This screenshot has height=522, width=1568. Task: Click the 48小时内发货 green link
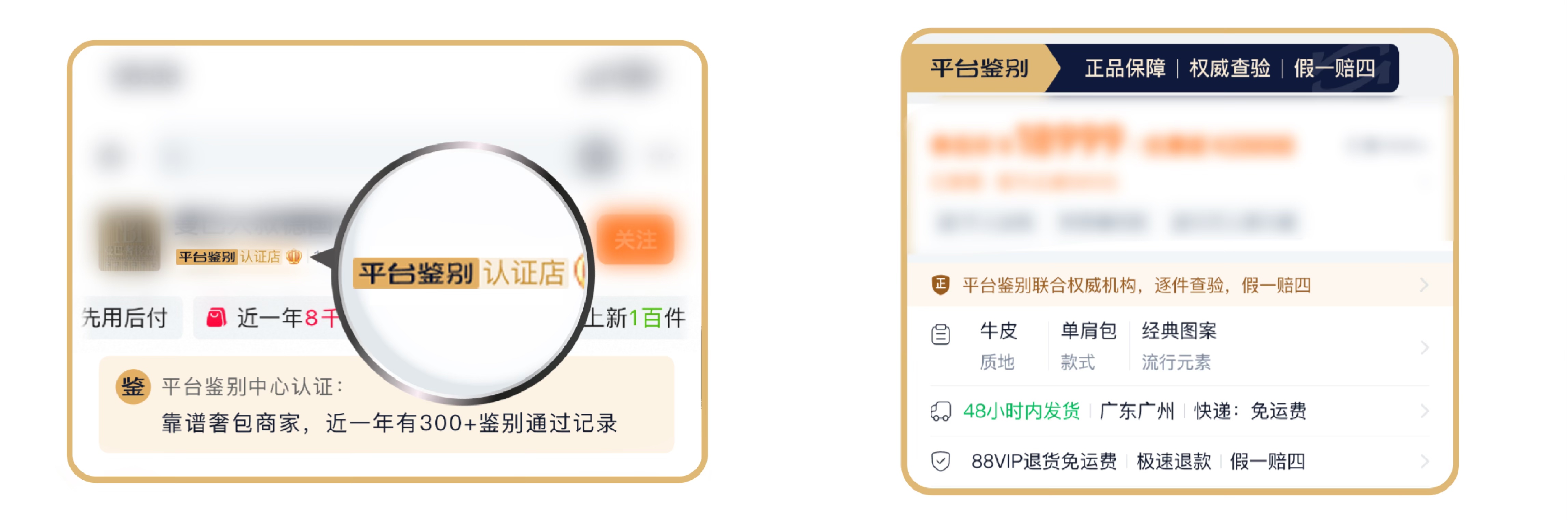[x=1021, y=411]
